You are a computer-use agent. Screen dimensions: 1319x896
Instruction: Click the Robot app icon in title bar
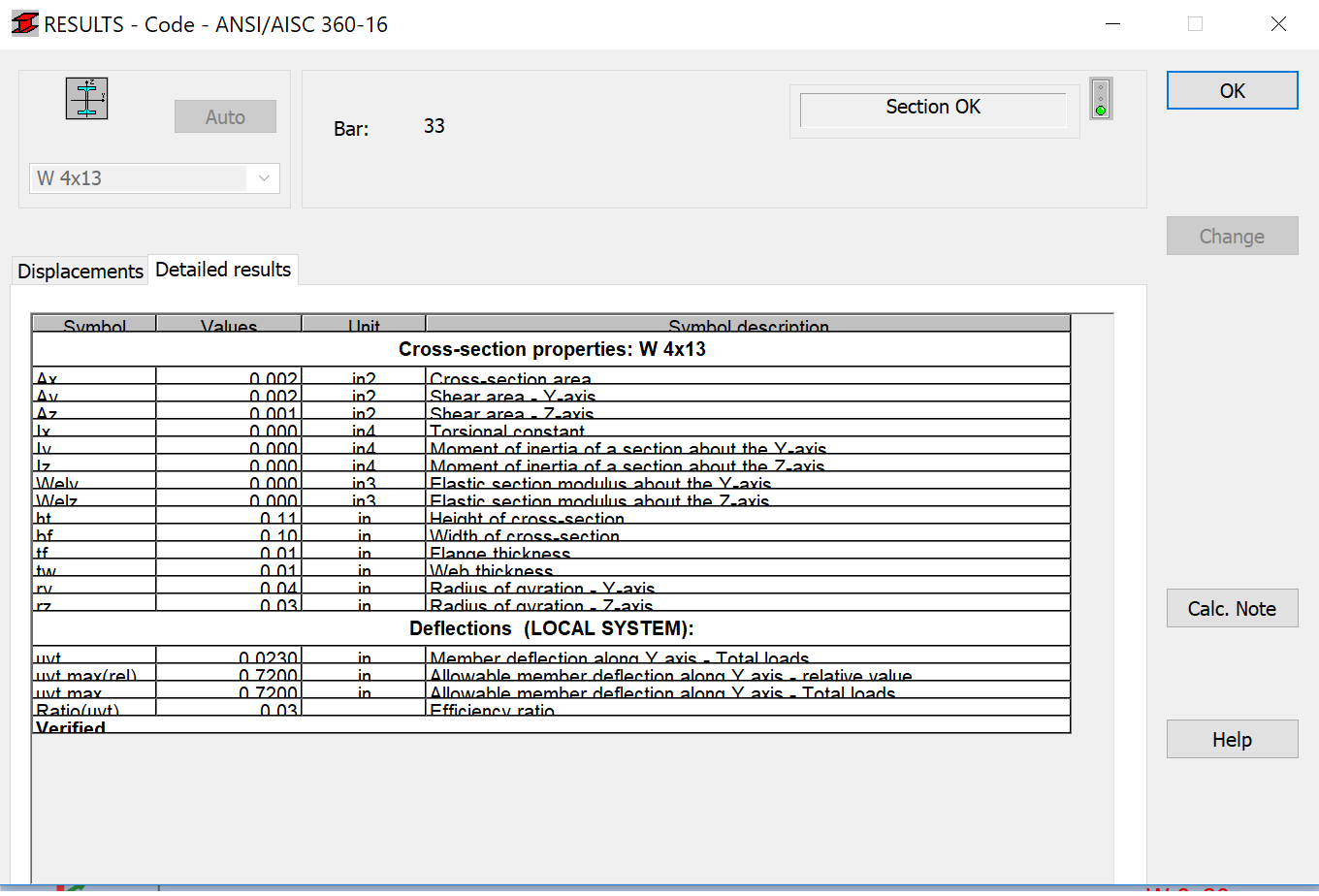(24, 24)
